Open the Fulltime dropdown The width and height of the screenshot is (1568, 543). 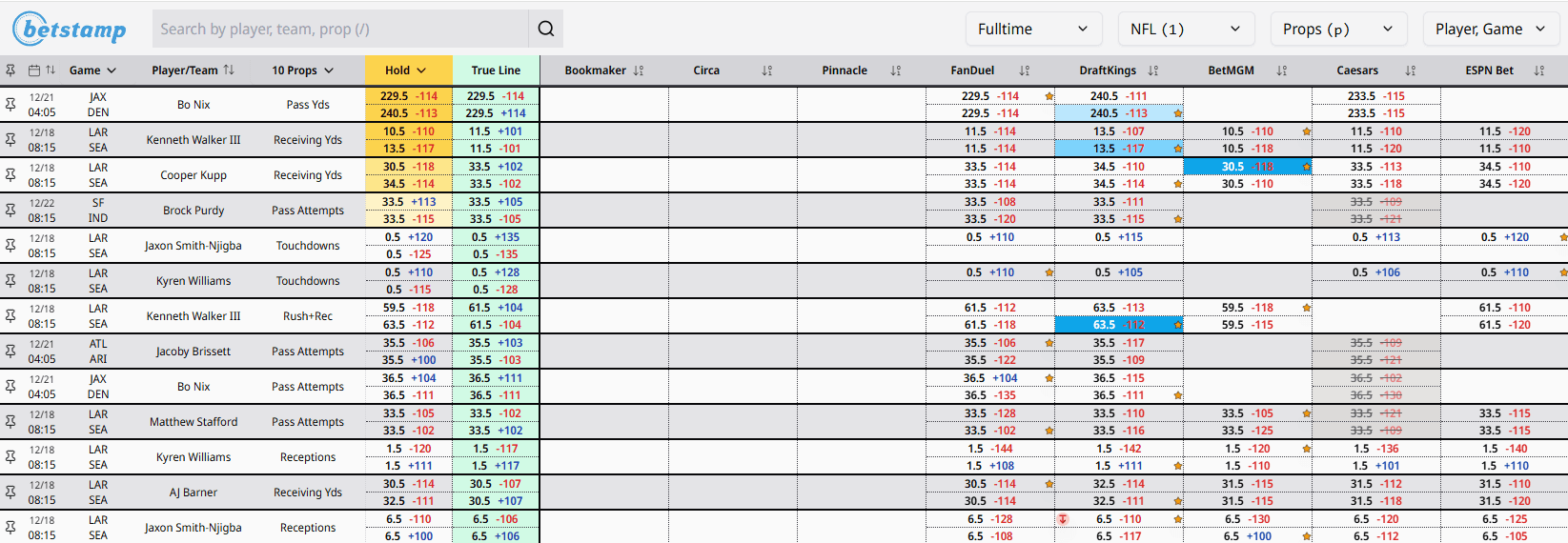tap(1034, 29)
